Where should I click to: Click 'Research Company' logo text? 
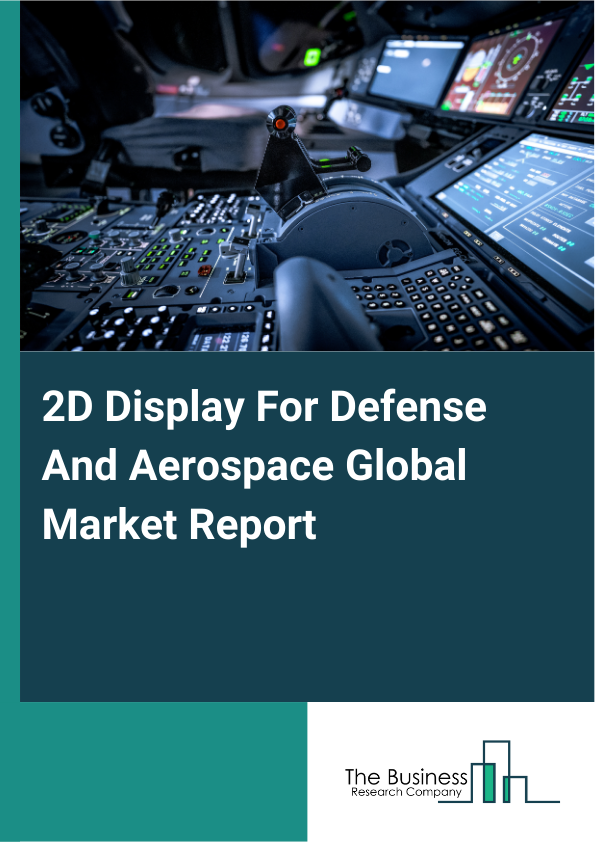click(407, 793)
